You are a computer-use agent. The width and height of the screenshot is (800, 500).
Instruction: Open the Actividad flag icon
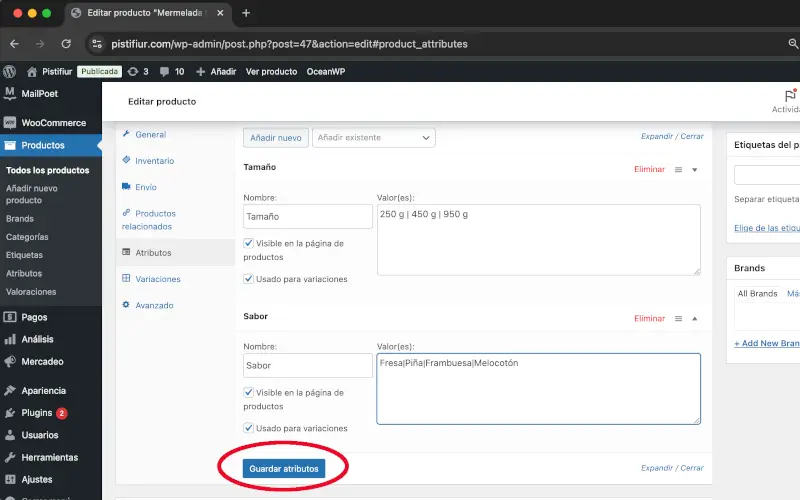pyautogui.click(x=790, y=95)
